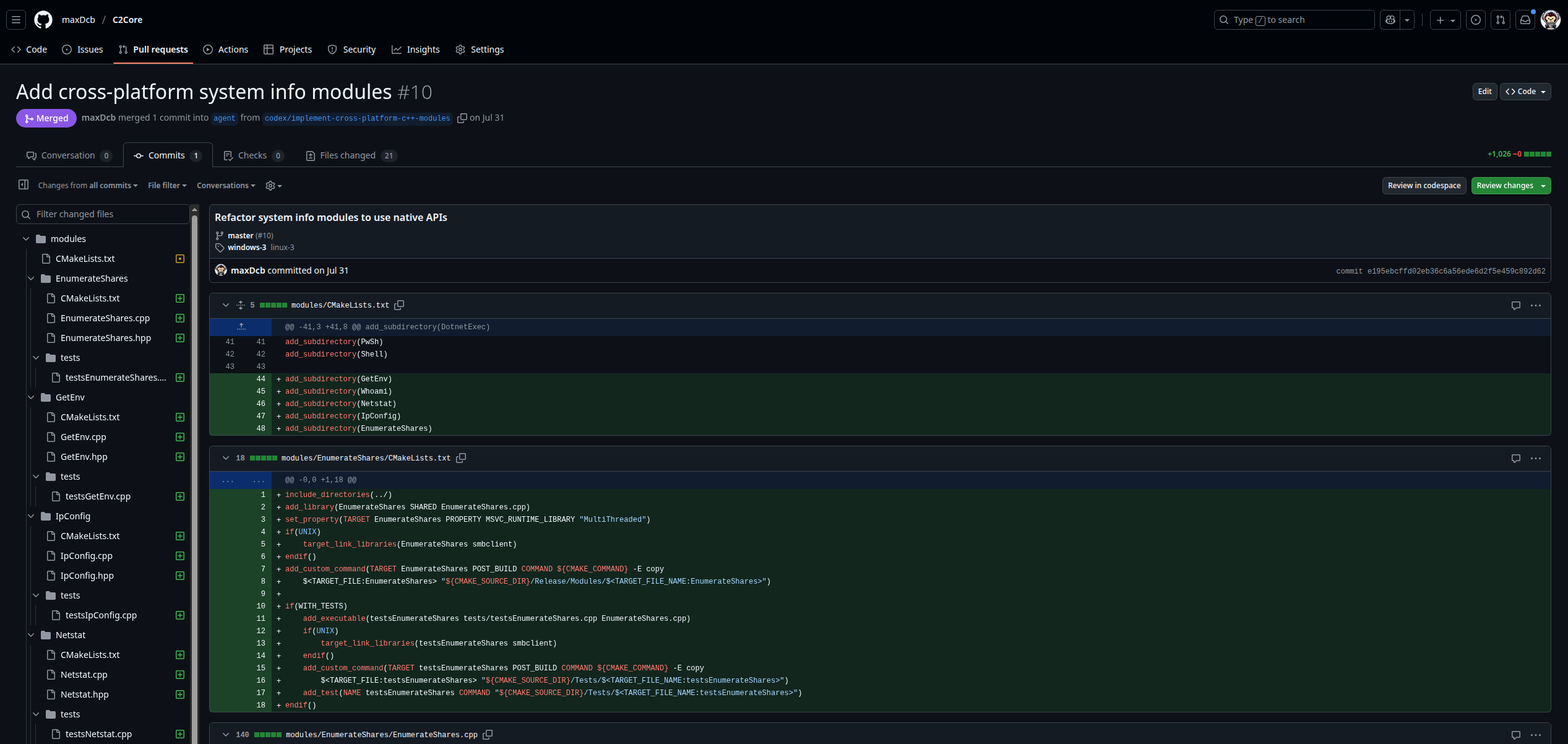Open Conversations dropdown menu
1568x744 pixels.
tap(226, 186)
